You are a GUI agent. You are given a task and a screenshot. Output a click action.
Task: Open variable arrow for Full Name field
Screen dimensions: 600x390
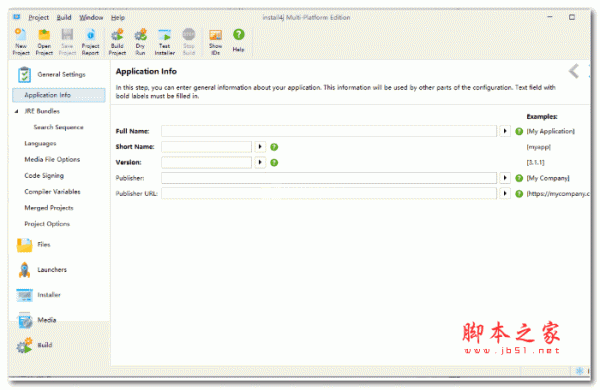point(505,131)
